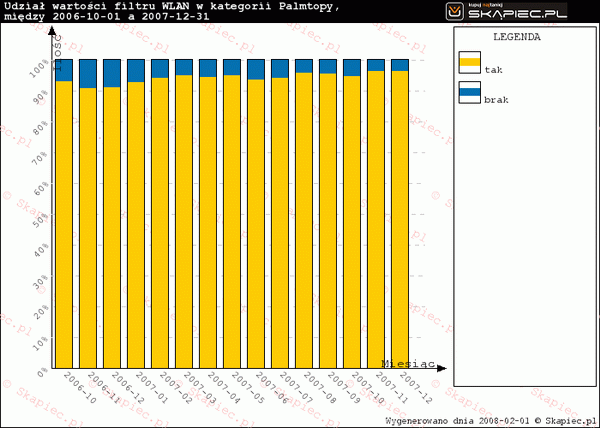This screenshot has height=428, width=600.
Task: Click the blue segment of the 2007-05 bar
Action: 232,67
